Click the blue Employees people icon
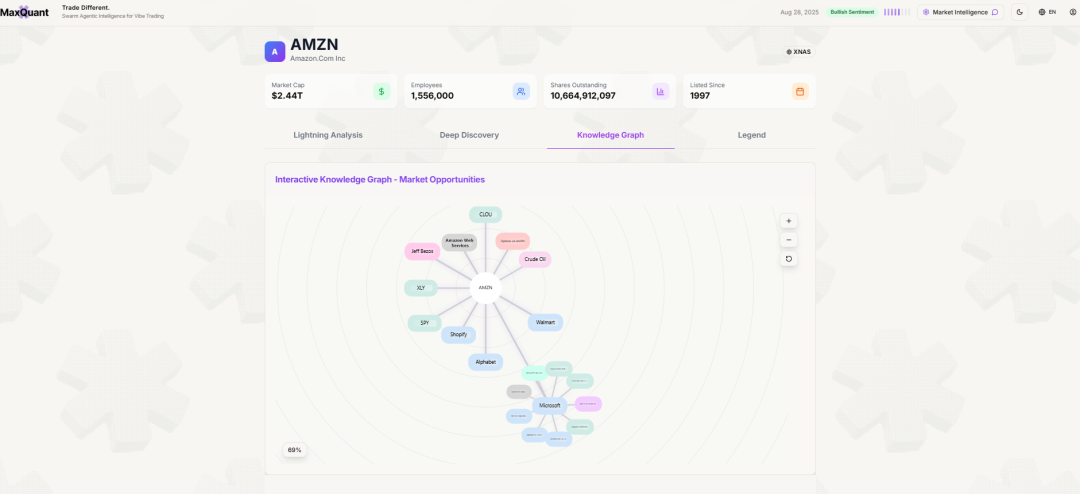This screenshot has width=1080, height=494. (x=521, y=91)
